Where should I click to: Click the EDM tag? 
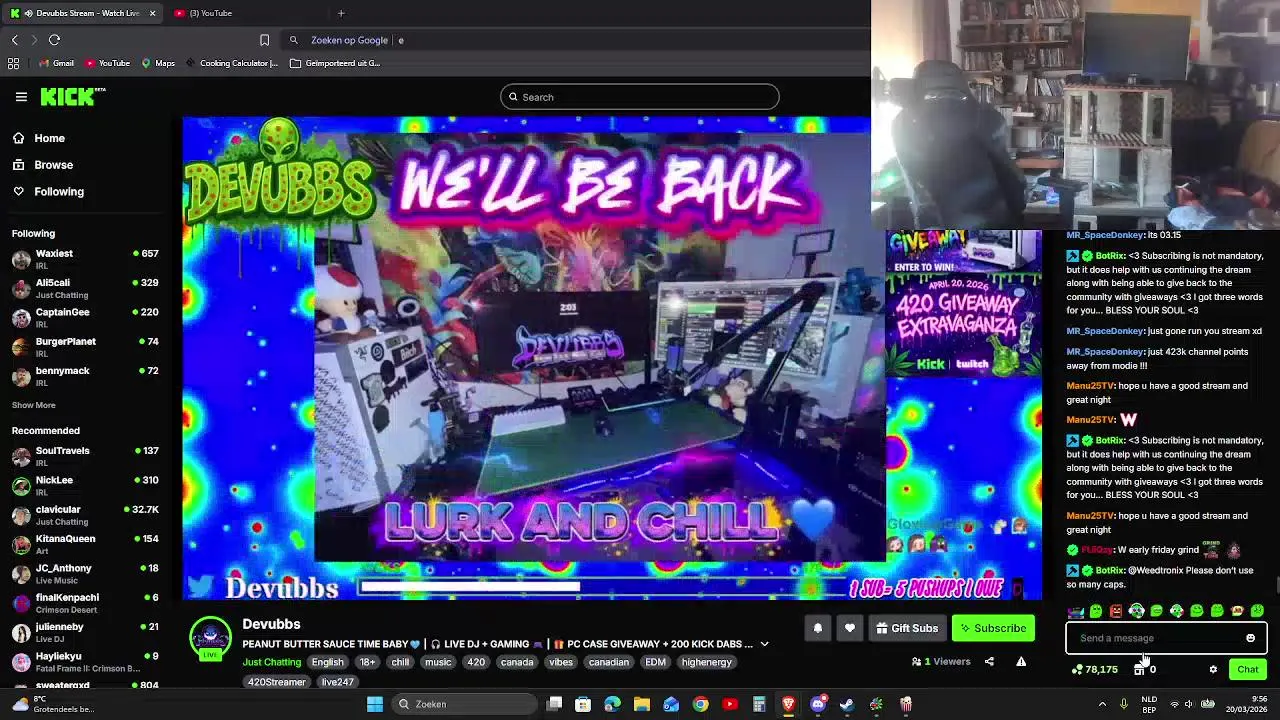(655, 662)
